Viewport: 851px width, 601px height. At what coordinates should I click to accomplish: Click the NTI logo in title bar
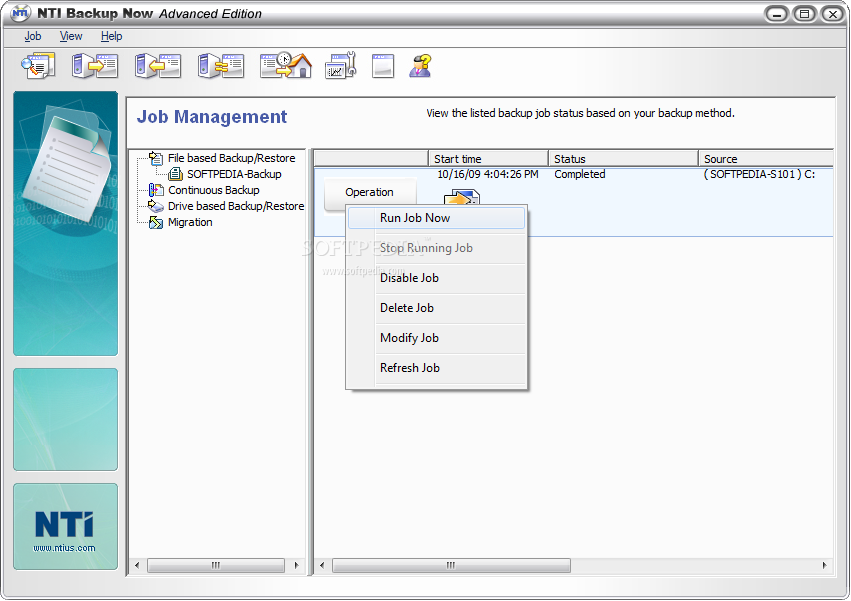(x=21, y=12)
